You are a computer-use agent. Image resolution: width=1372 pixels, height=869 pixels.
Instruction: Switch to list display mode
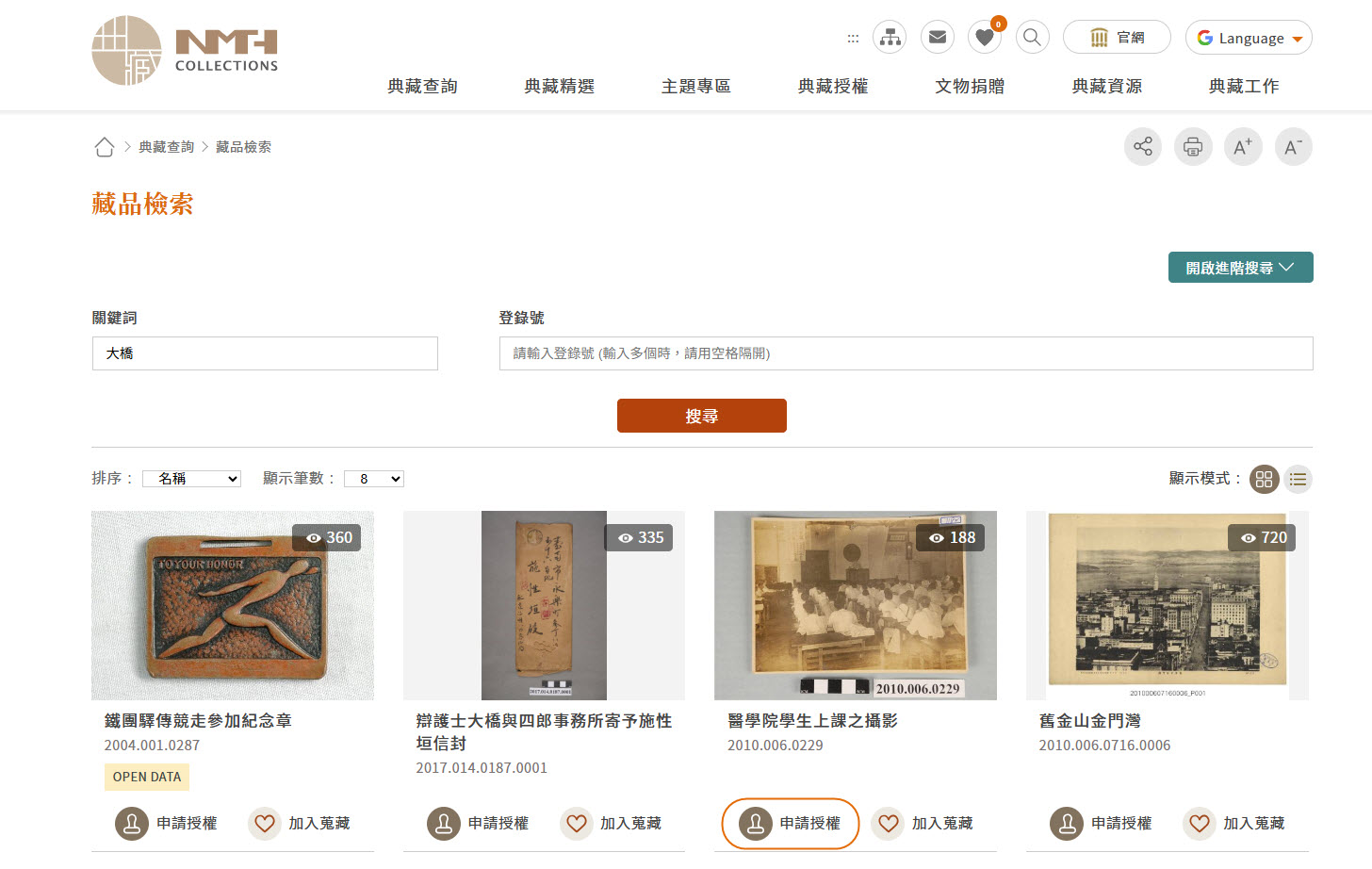pos(1298,479)
